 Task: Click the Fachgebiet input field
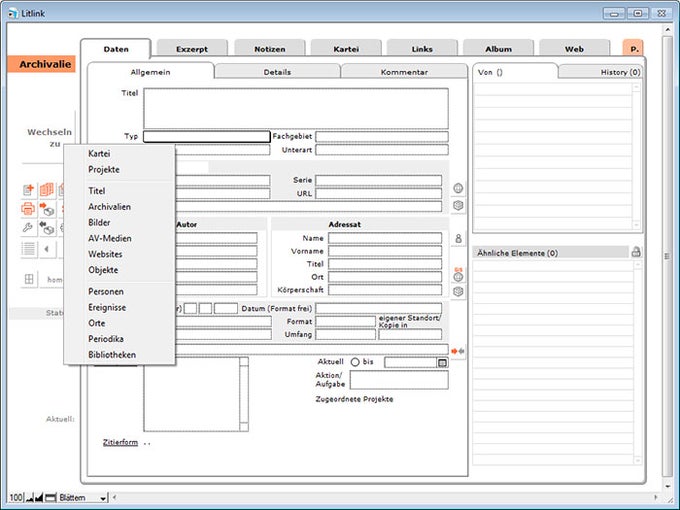pos(382,137)
